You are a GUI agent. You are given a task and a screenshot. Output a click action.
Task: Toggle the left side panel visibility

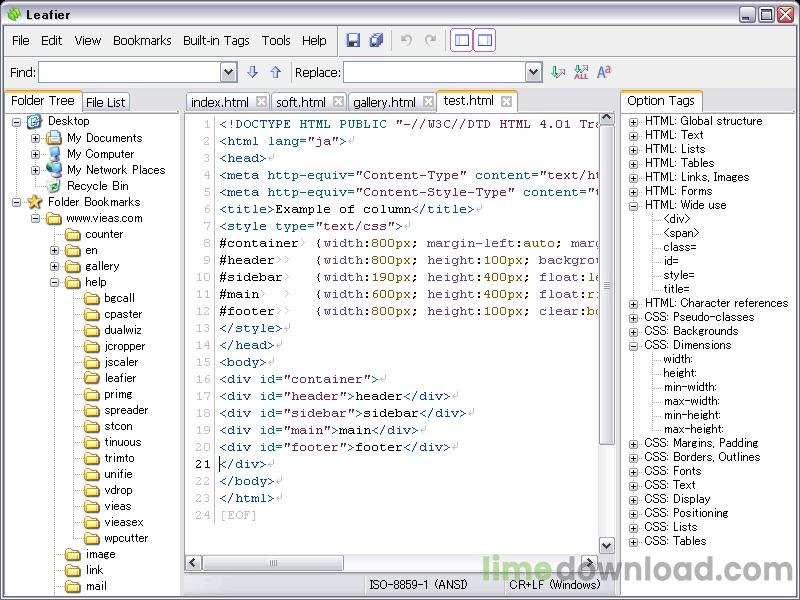461,41
